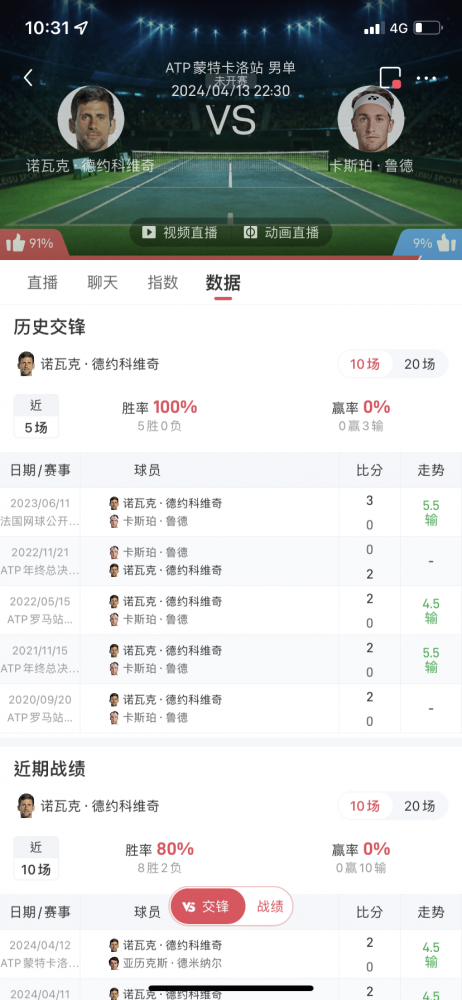Open 视频直播 video stream
Viewport: 462px width, 1000px height.
[x=180, y=232]
